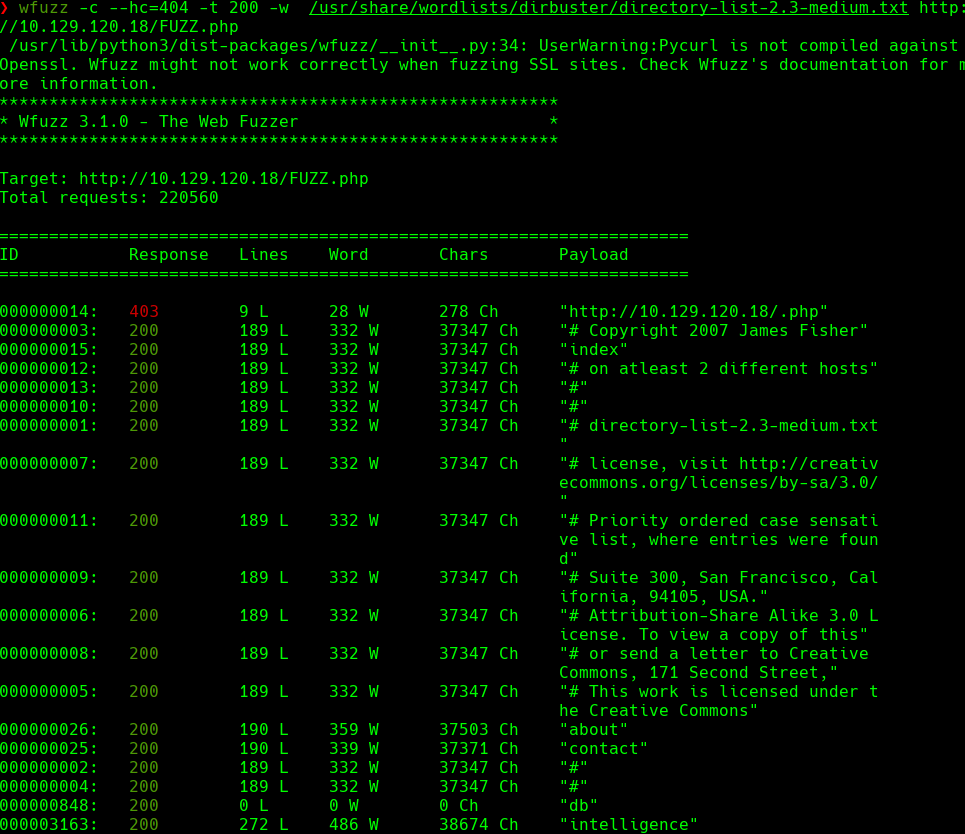This screenshot has height=834, width=965.
Task: Select the Lines column header
Action: [x=263, y=254]
